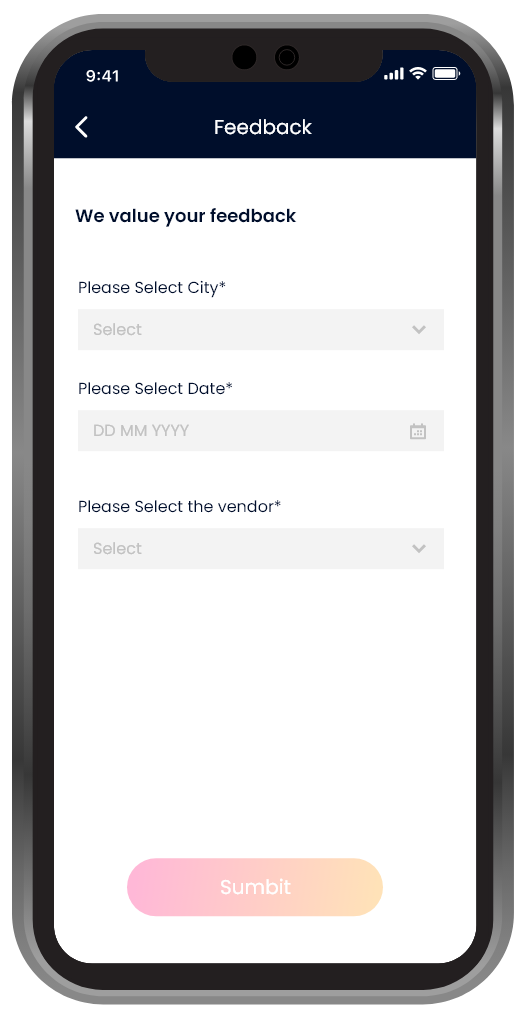Expand the vendor dropdown chevron
The image size is (525, 1016).
(x=419, y=548)
